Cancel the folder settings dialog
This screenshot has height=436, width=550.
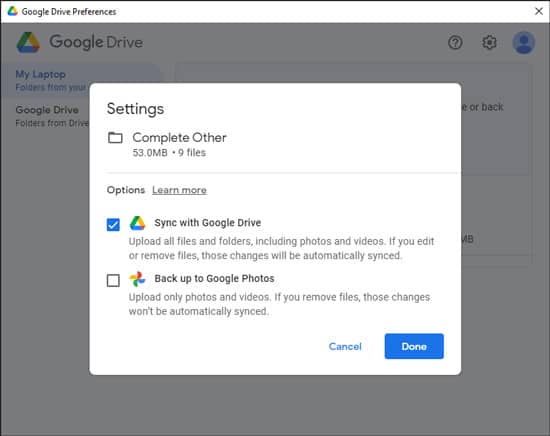click(345, 347)
